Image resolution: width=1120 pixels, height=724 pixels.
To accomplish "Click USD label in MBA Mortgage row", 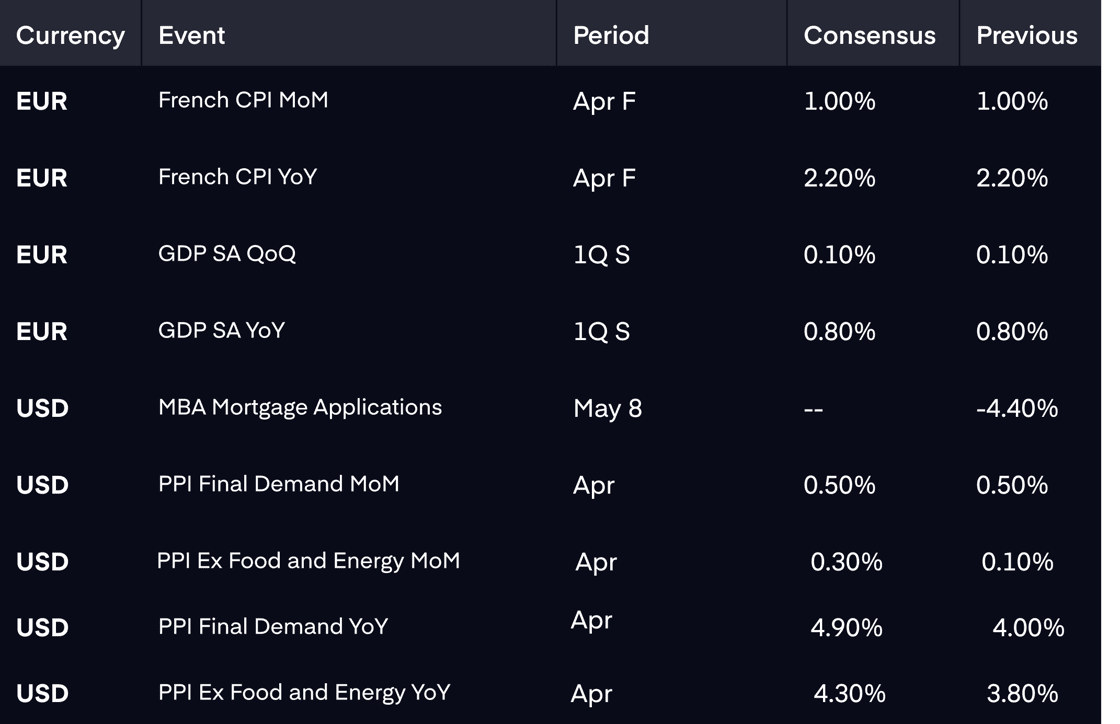I will tap(42, 408).
